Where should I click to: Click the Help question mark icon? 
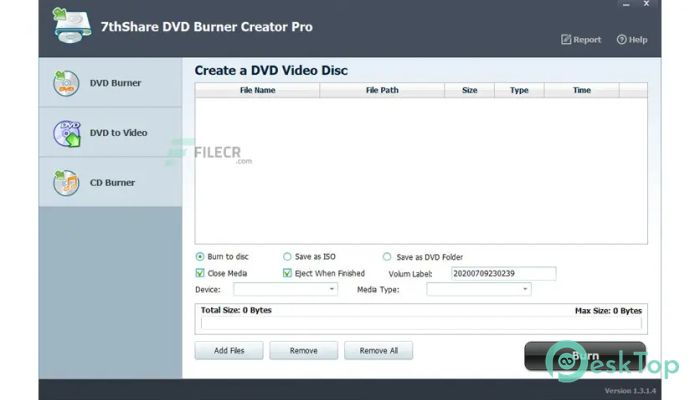coord(621,40)
